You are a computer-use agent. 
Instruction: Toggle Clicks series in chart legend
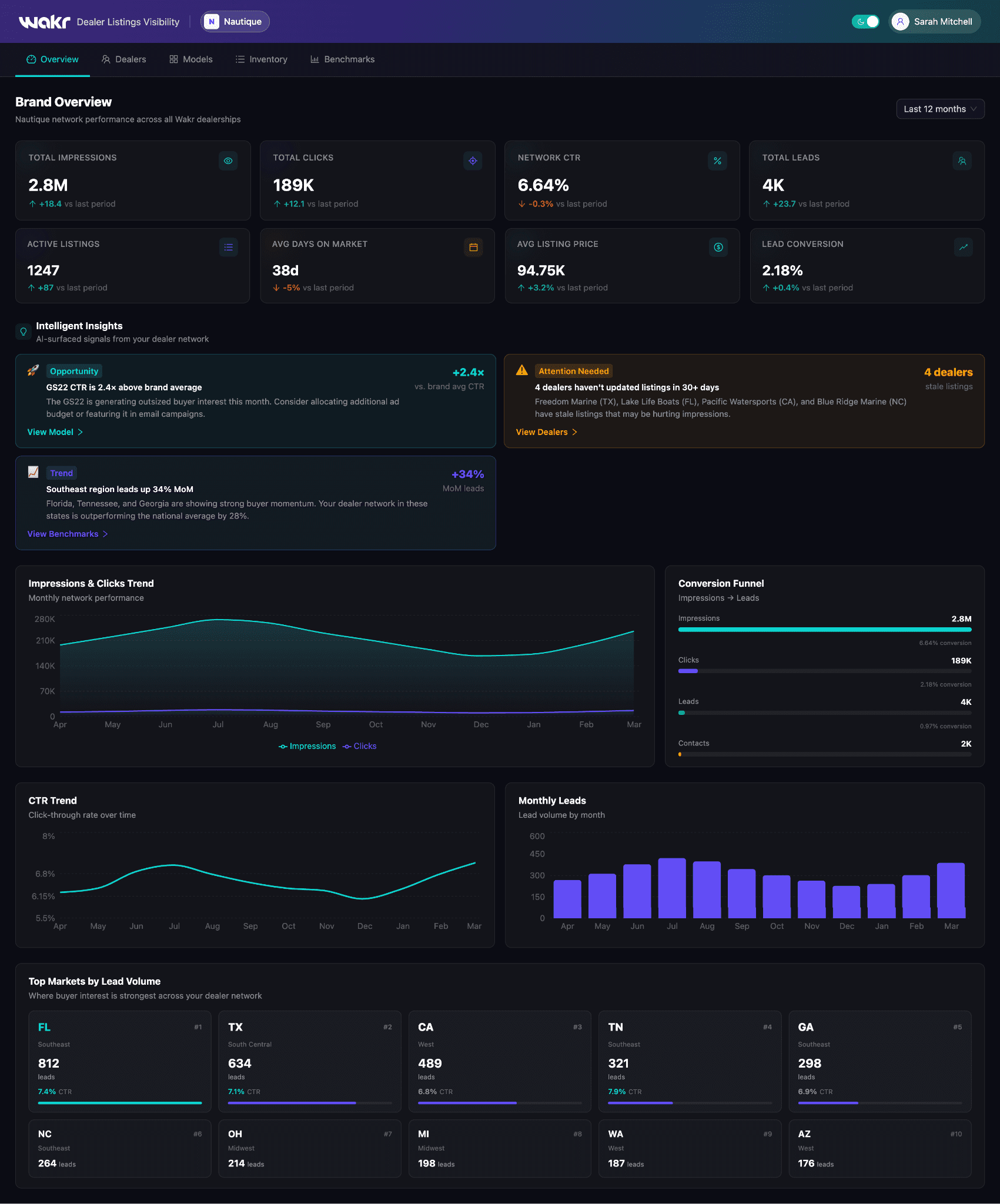359,746
